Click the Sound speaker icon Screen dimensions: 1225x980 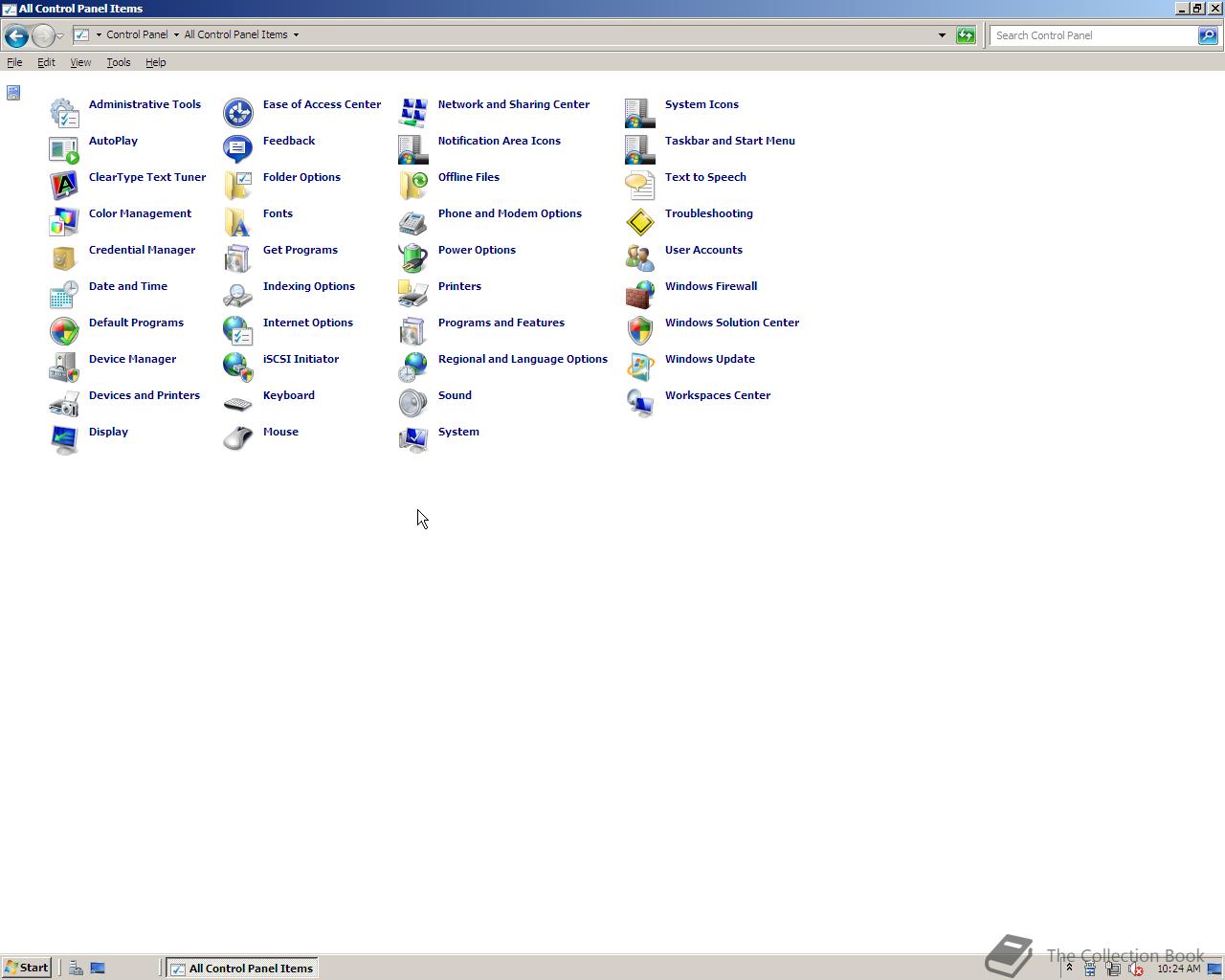[413, 404]
